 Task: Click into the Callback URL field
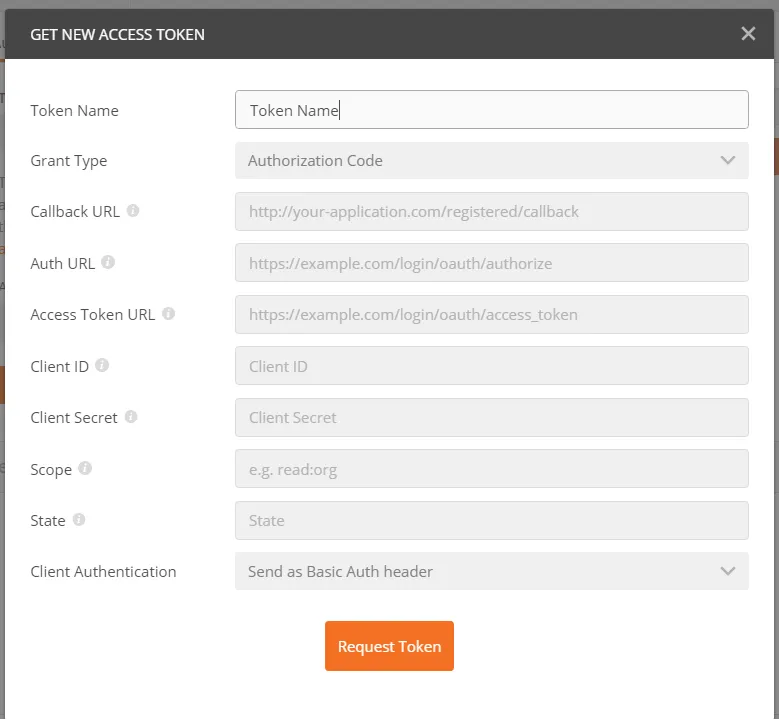(491, 212)
